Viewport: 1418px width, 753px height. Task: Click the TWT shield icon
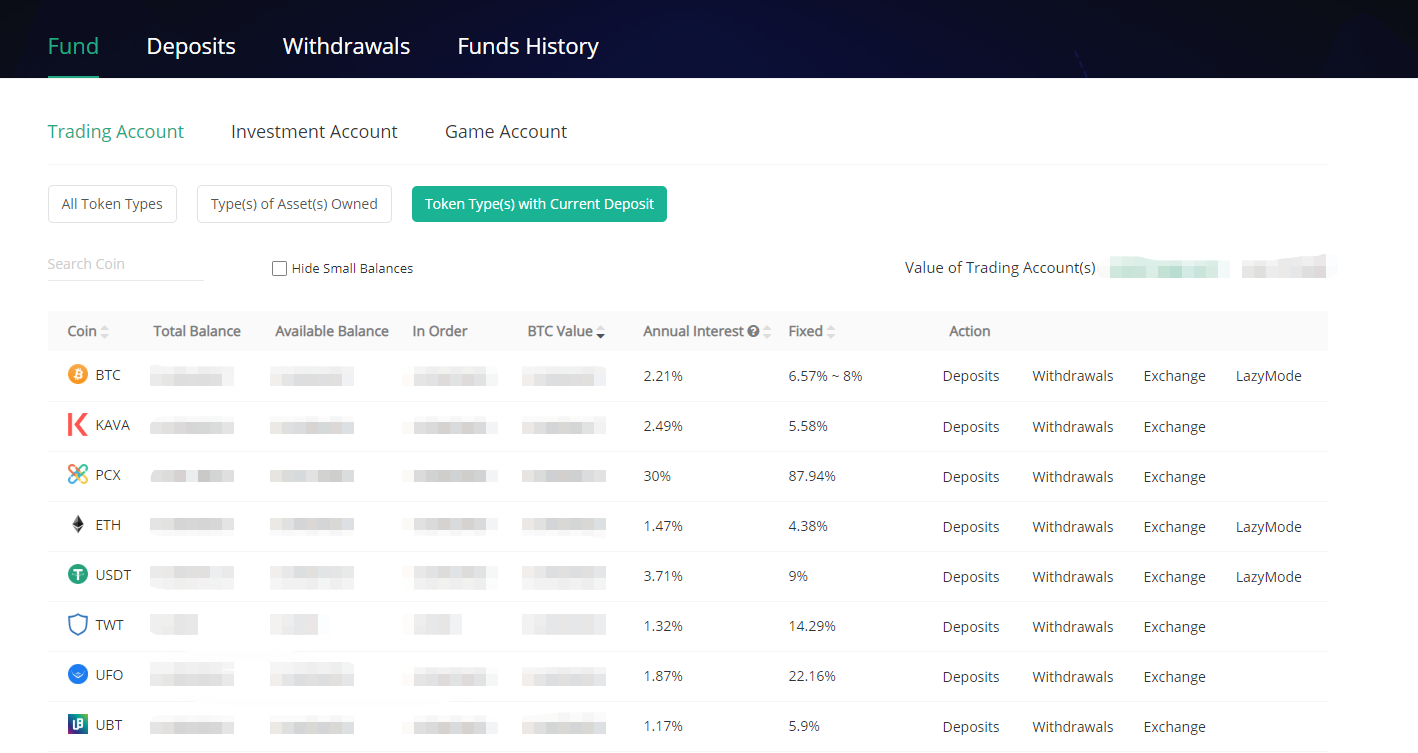[x=77, y=625]
